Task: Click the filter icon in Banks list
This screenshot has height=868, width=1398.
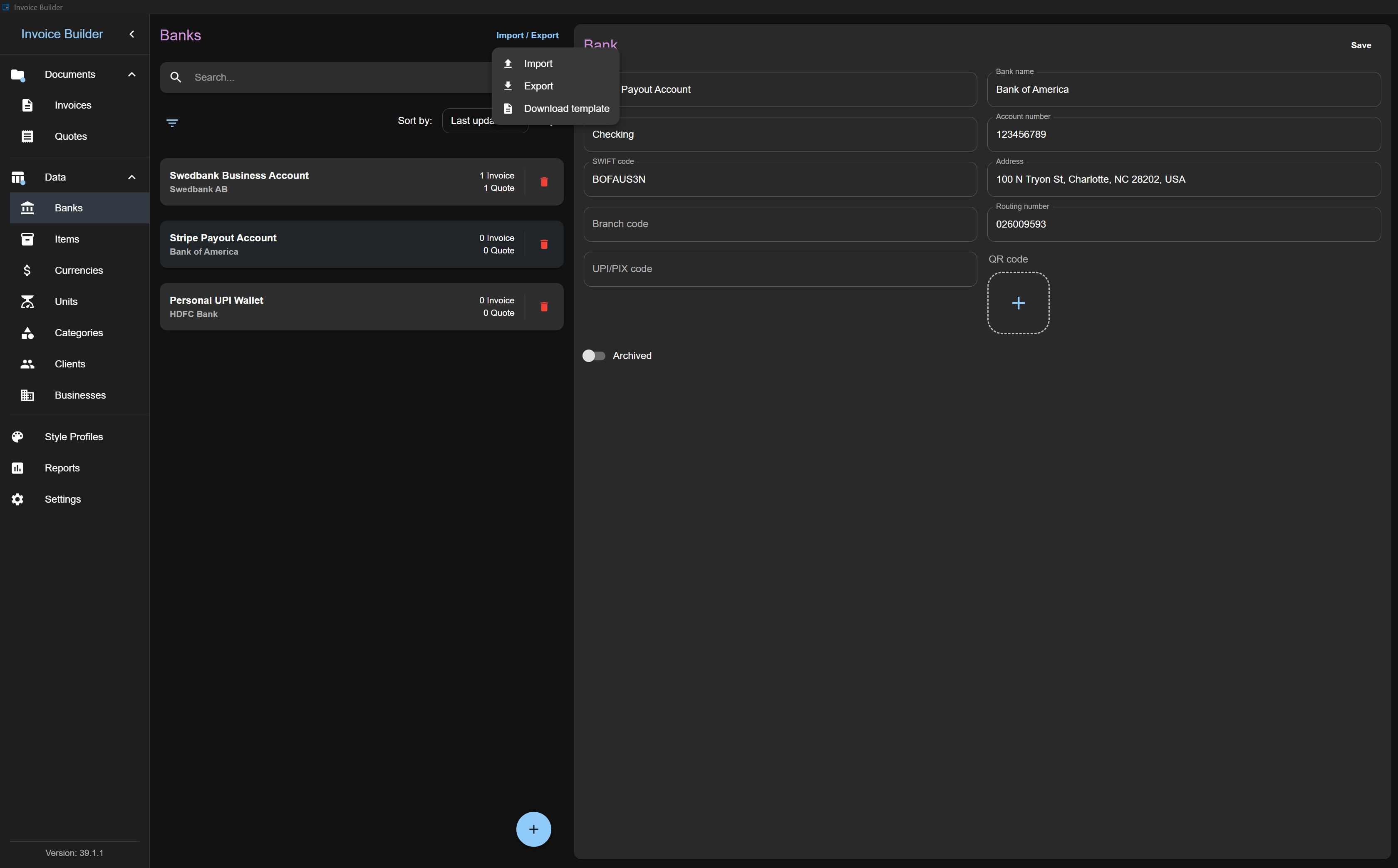Action: 172,122
